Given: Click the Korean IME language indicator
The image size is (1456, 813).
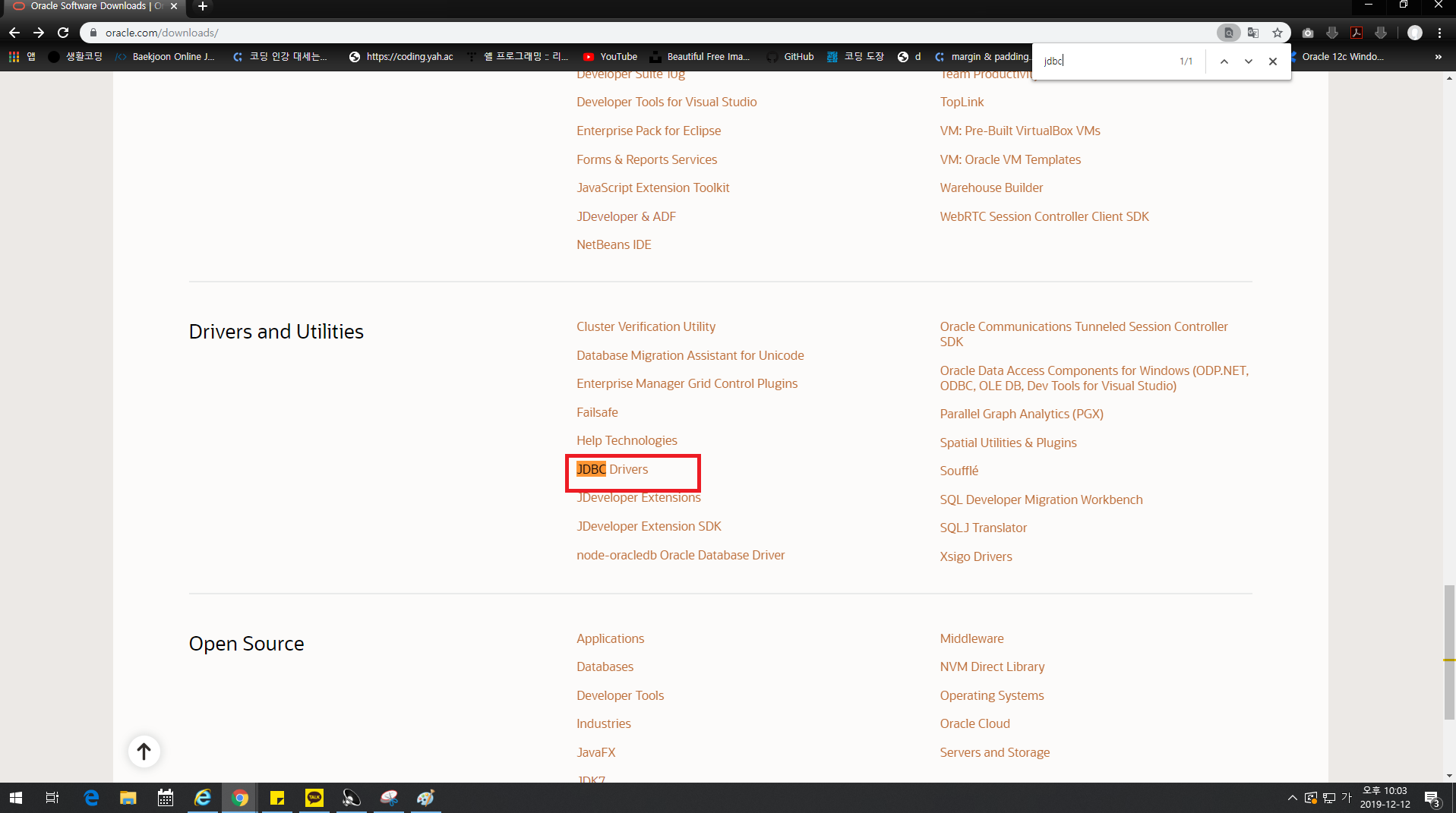Looking at the screenshot, I should click(1347, 798).
